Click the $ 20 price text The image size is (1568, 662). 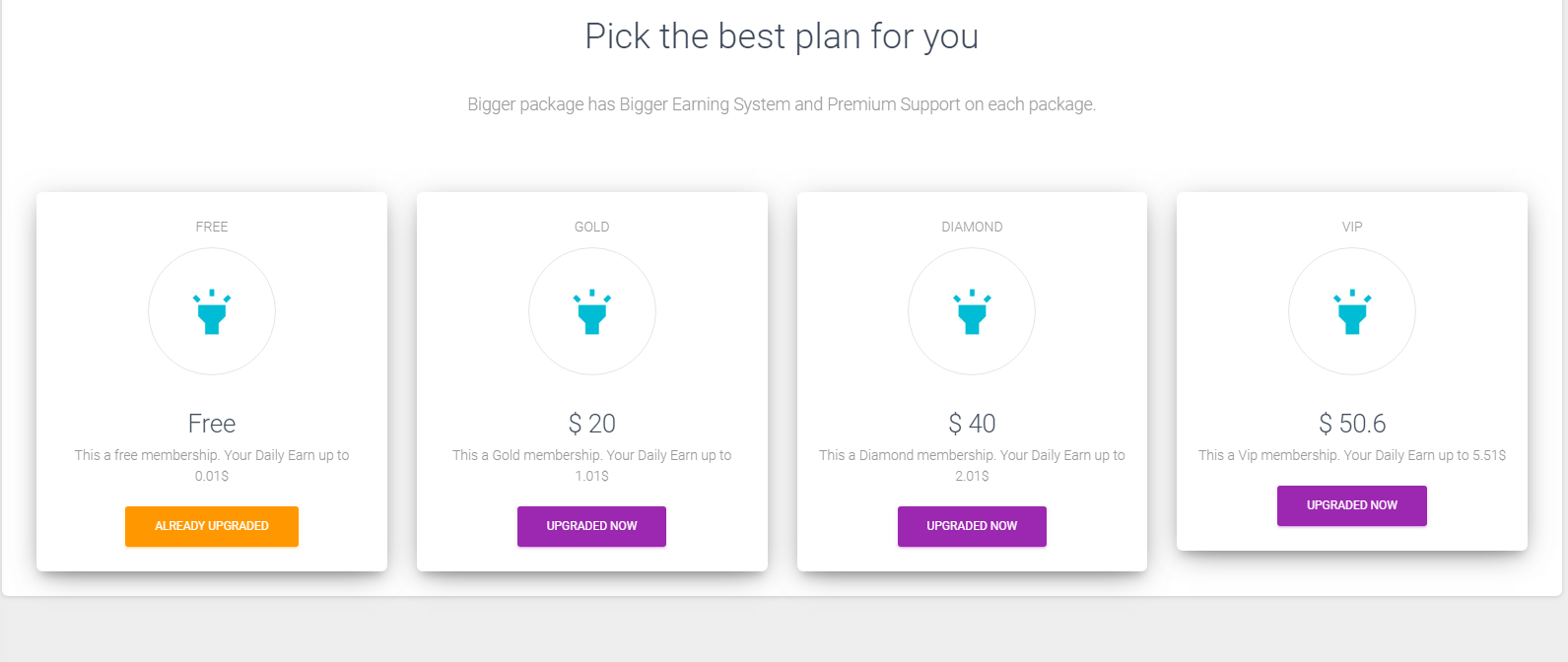pos(592,424)
